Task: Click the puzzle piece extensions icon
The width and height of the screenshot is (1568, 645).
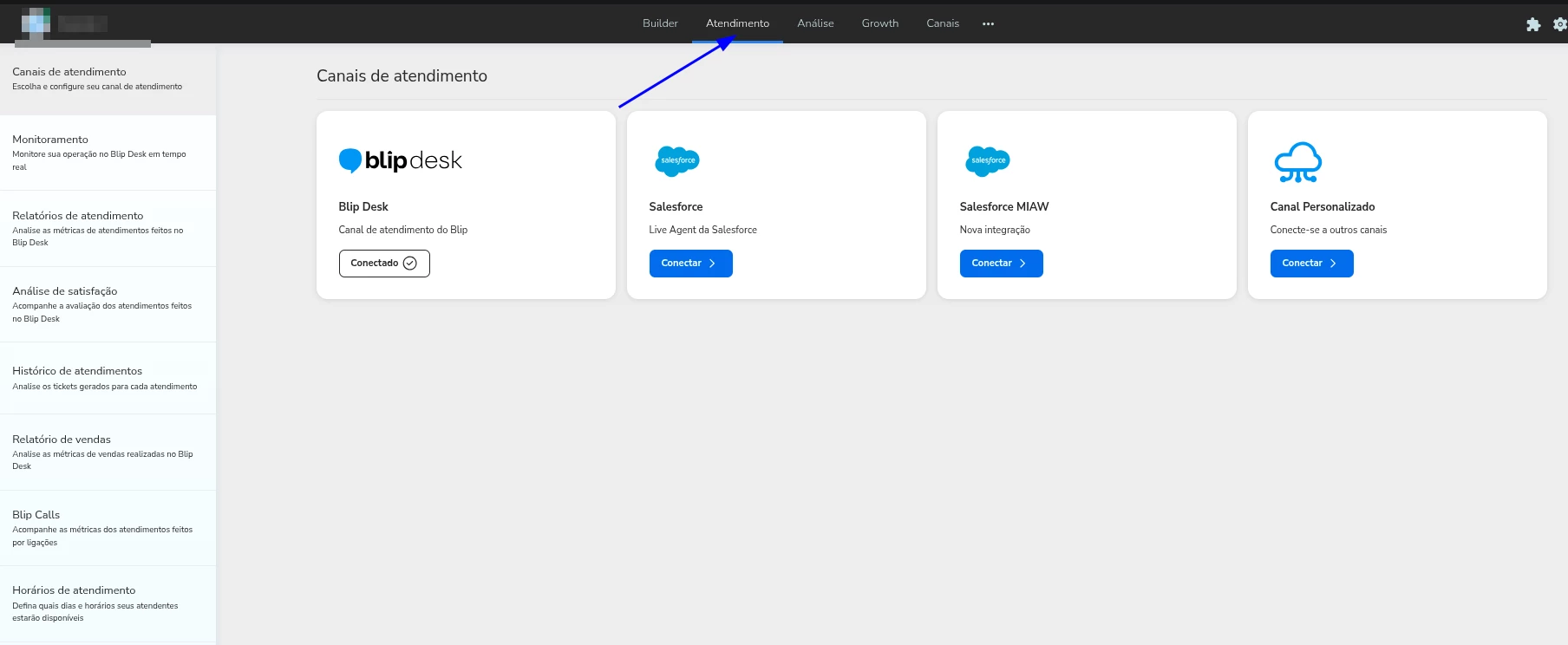Action: pos(1533,24)
